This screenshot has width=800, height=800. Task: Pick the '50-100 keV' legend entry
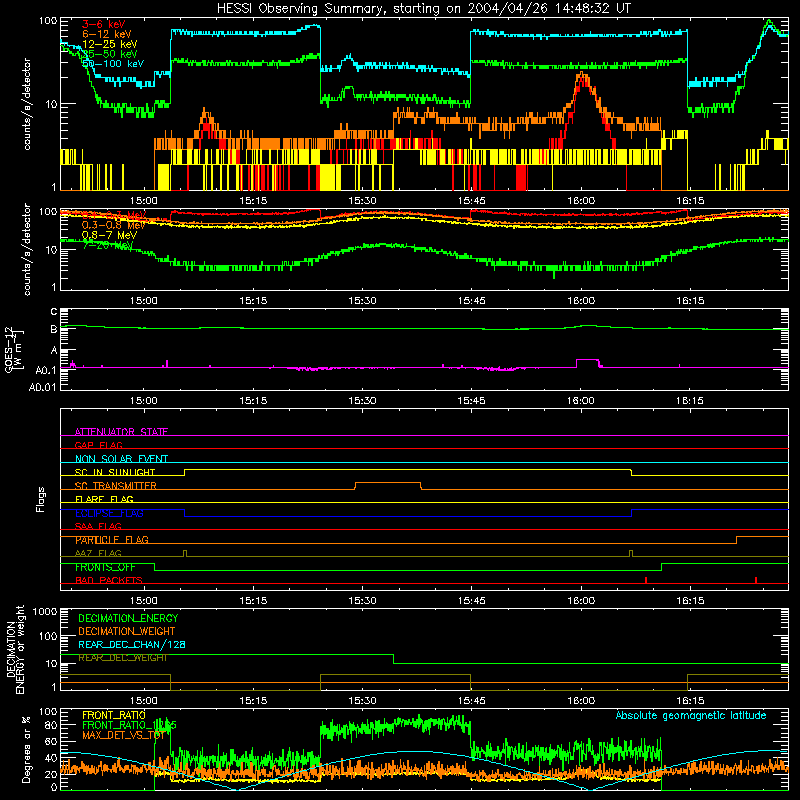pos(113,64)
